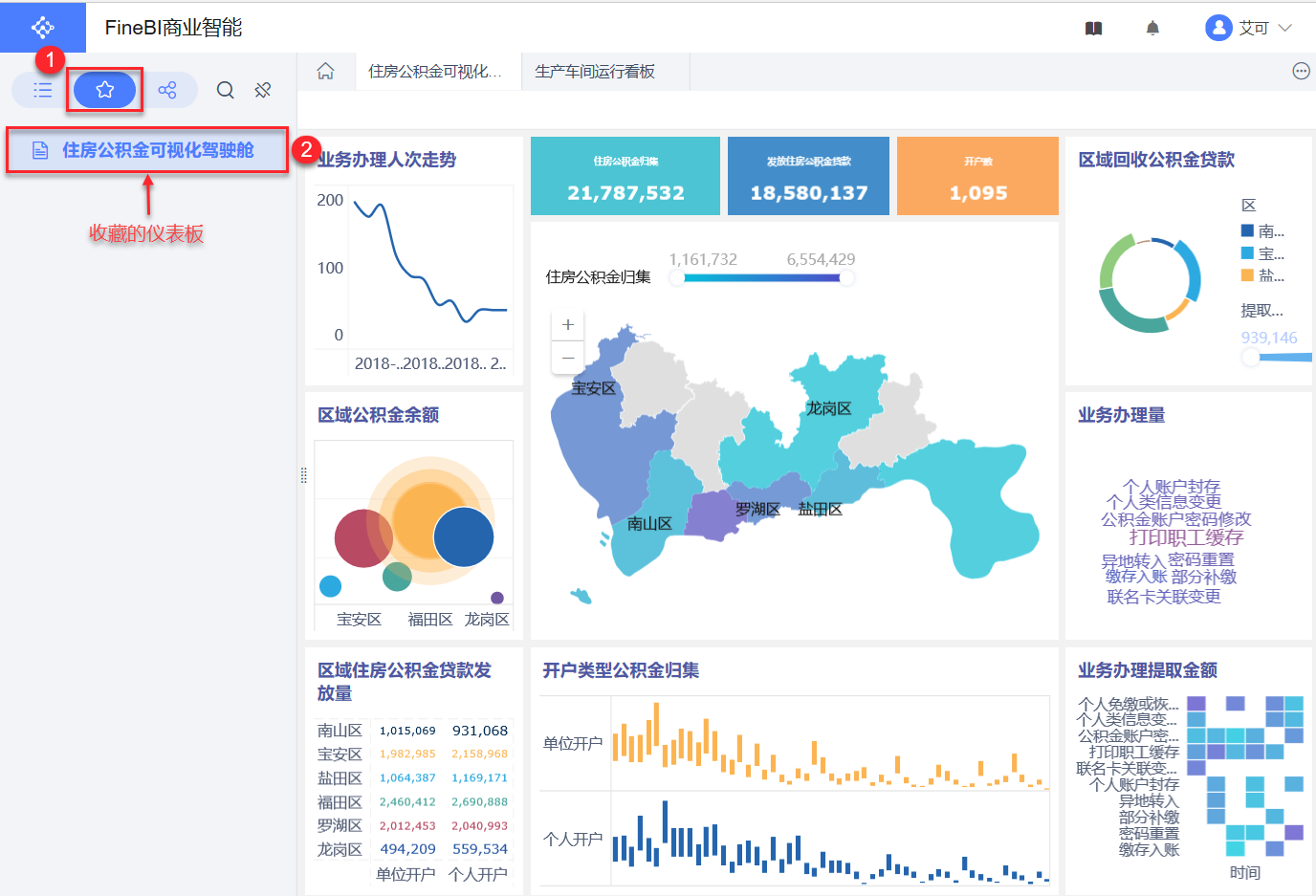This screenshot has width=1316, height=896.
Task: Switch to 生产车间运行看板 tab
Action: 595,72
